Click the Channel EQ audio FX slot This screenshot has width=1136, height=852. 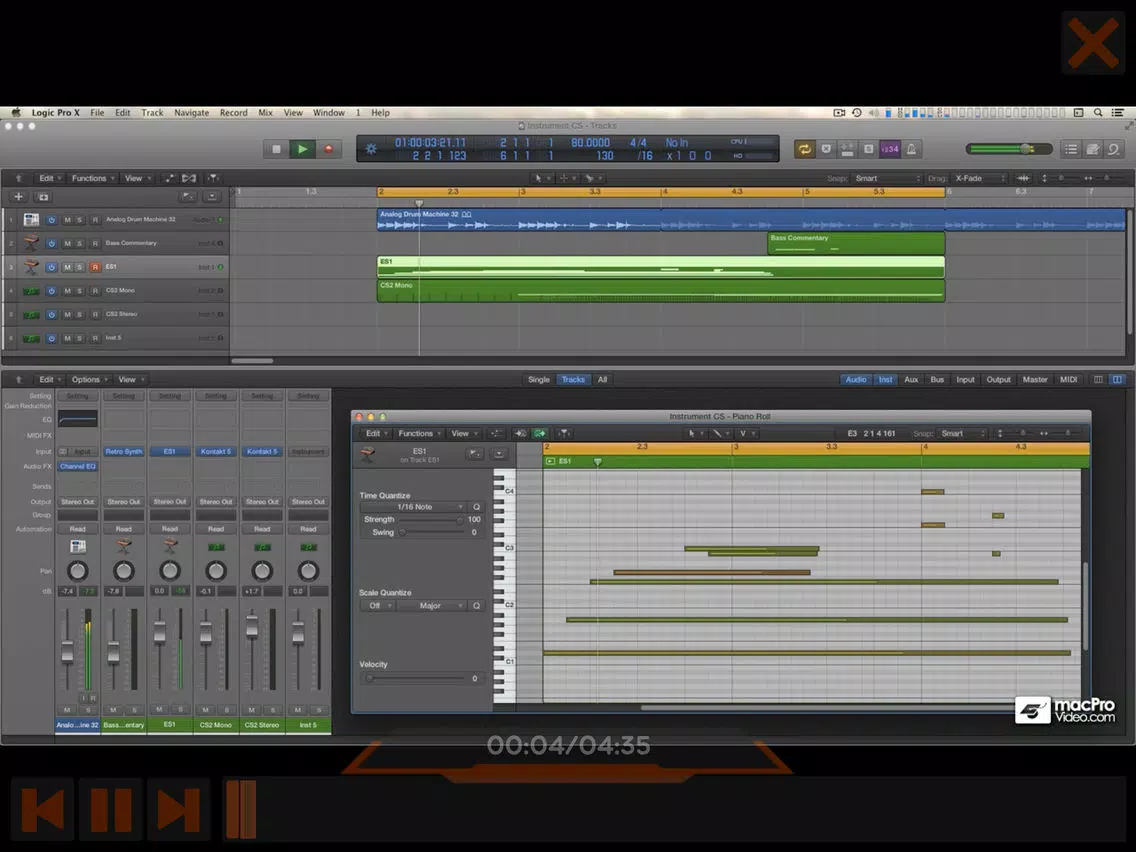(x=78, y=467)
